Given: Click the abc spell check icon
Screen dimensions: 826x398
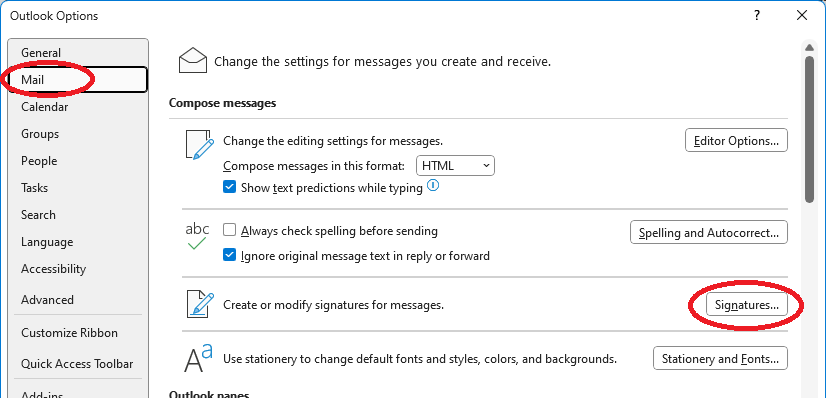Looking at the screenshot, I should [197, 236].
